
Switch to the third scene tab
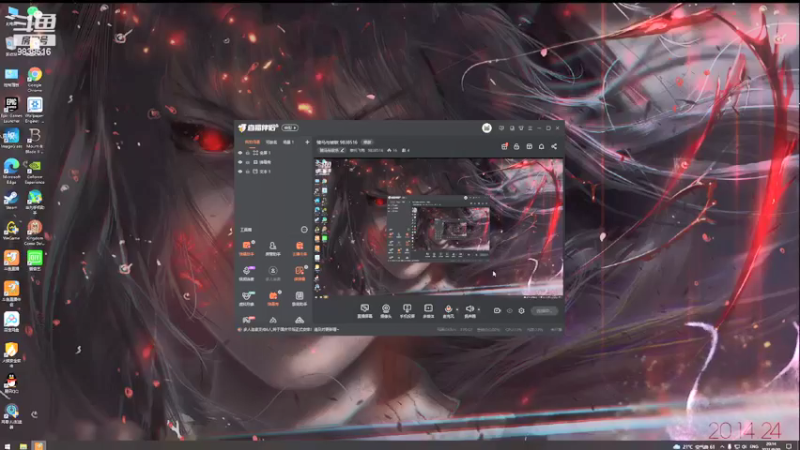[x=288, y=142]
